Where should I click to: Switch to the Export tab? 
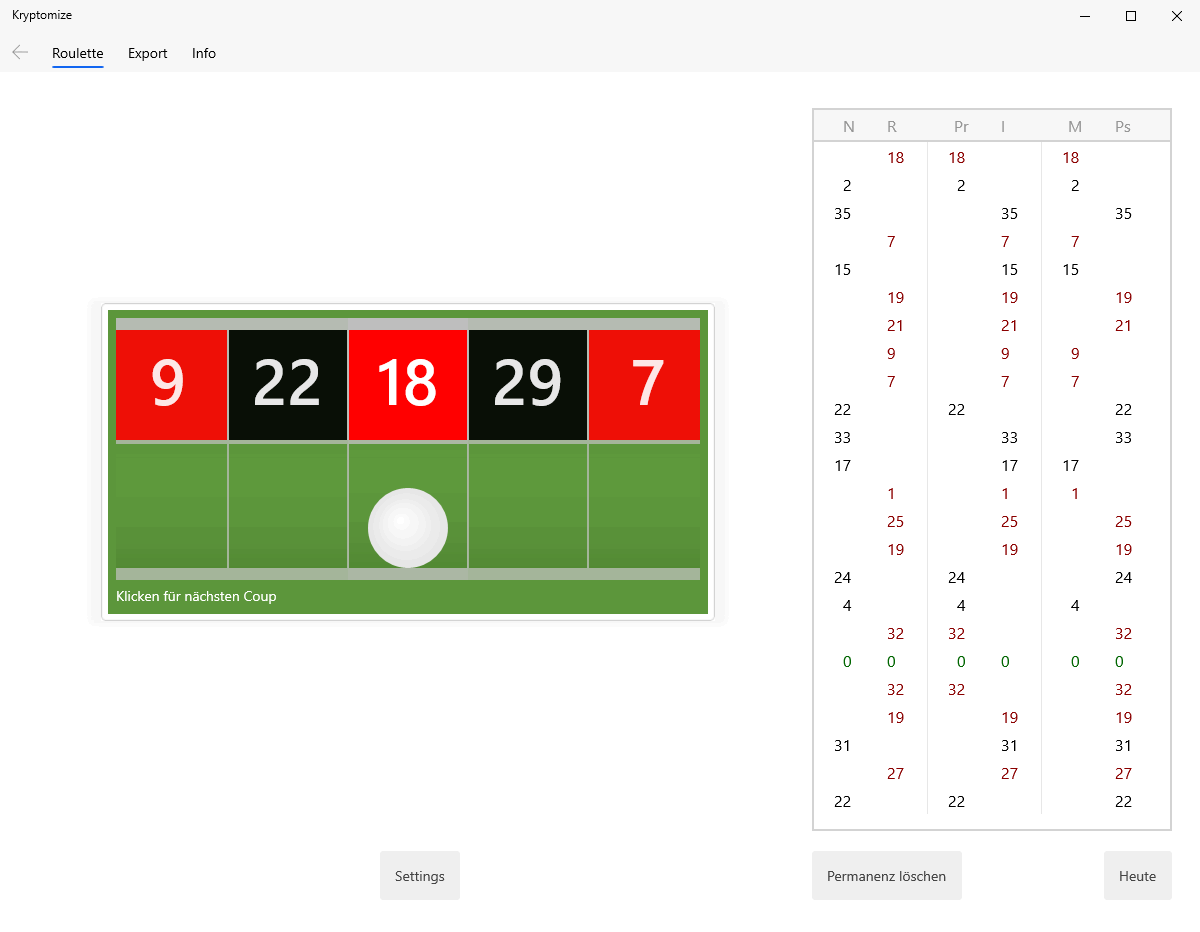148,53
